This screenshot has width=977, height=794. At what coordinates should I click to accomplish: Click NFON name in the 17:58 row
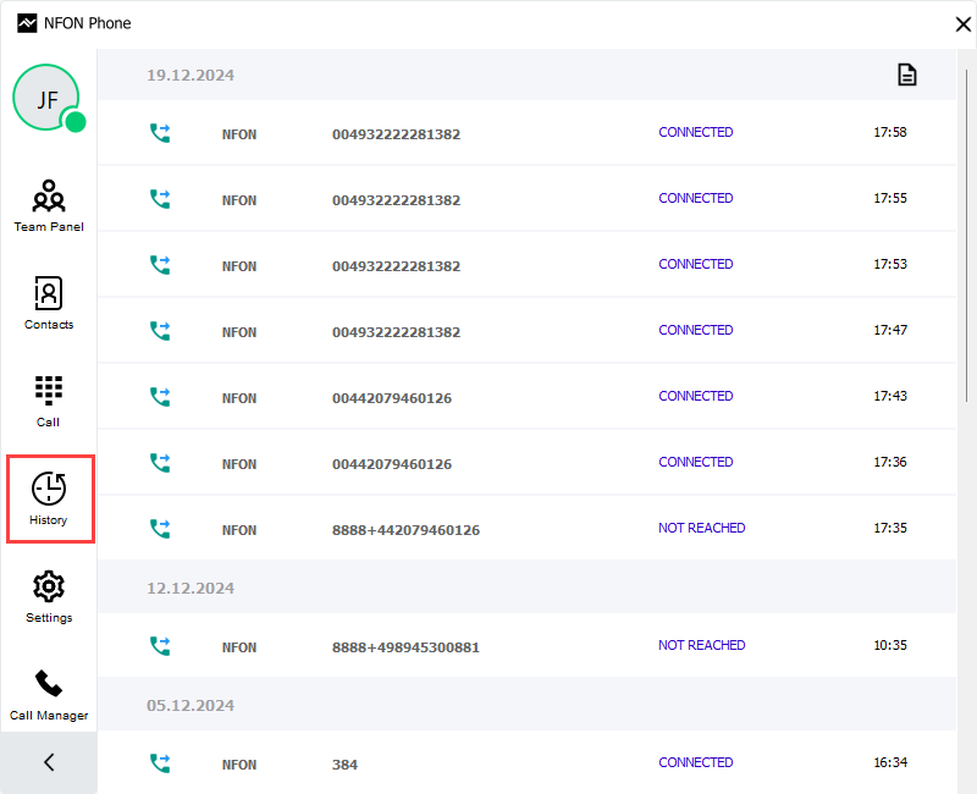(x=239, y=135)
